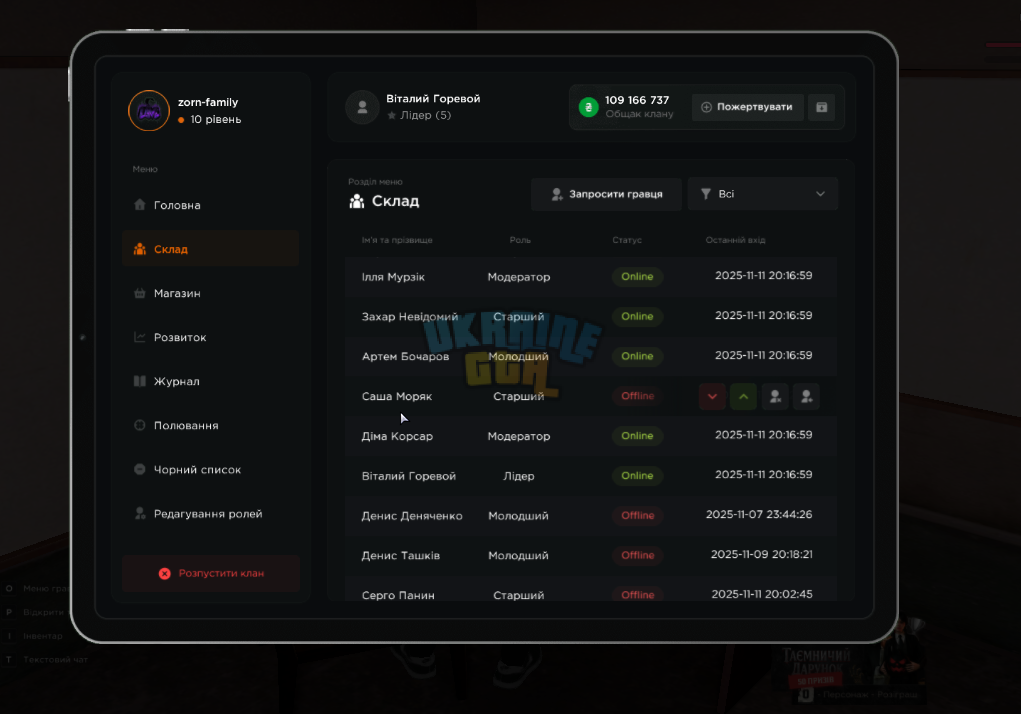Click the zorn-family clan avatar
Image resolution: width=1021 pixels, height=714 pixels.
[149, 111]
